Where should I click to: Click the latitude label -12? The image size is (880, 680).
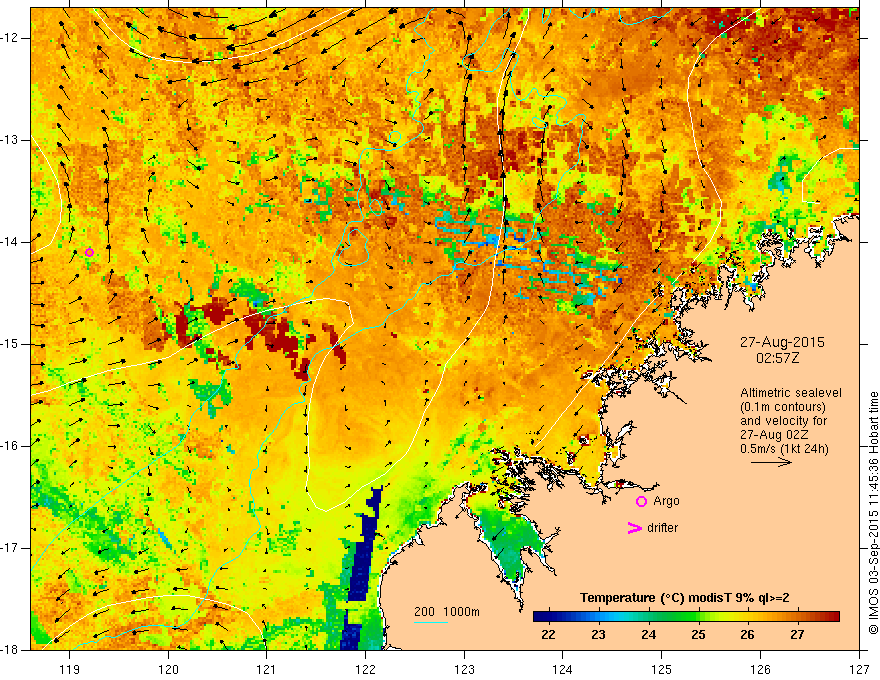11,38
